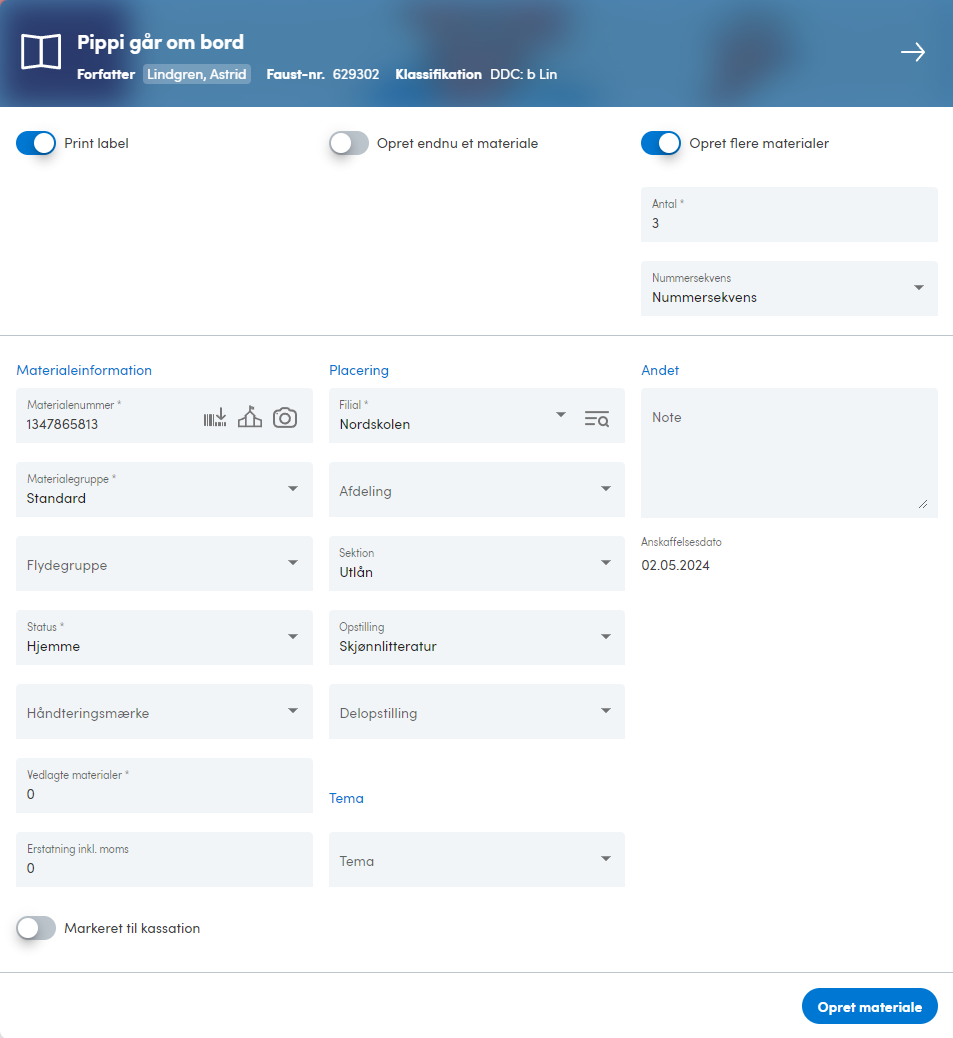Expand the Håndteringsmærke dropdown
953x1038 pixels.
click(164, 712)
